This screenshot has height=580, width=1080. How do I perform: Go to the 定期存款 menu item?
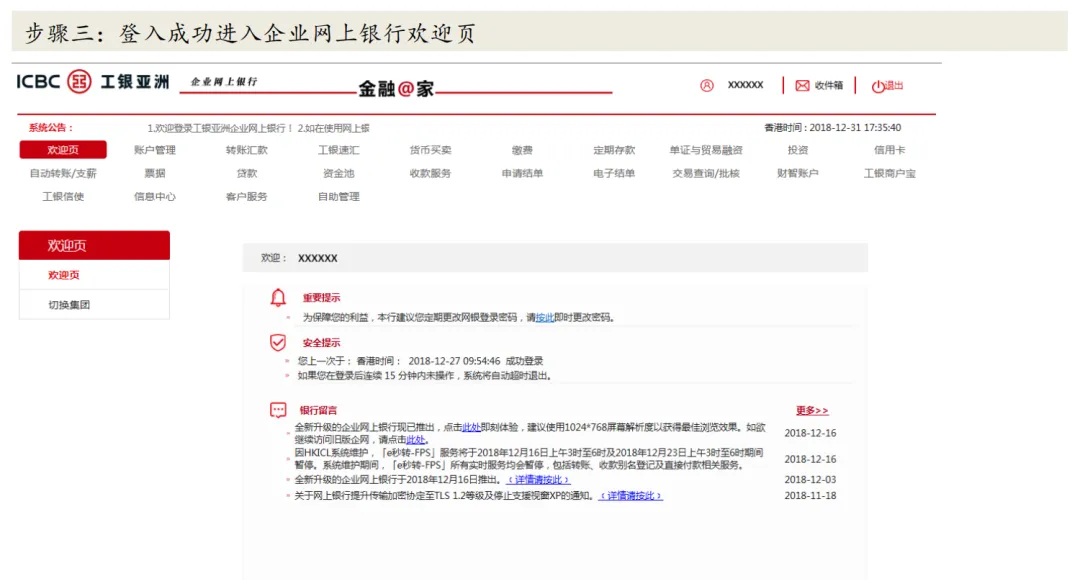click(614, 150)
